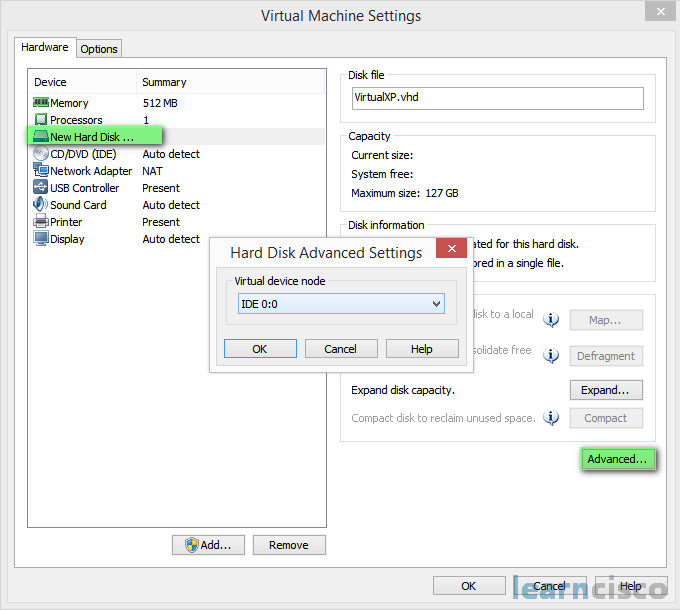Image resolution: width=680 pixels, height=610 pixels.
Task: Select the Sound Card row label
Action: coord(78,205)
